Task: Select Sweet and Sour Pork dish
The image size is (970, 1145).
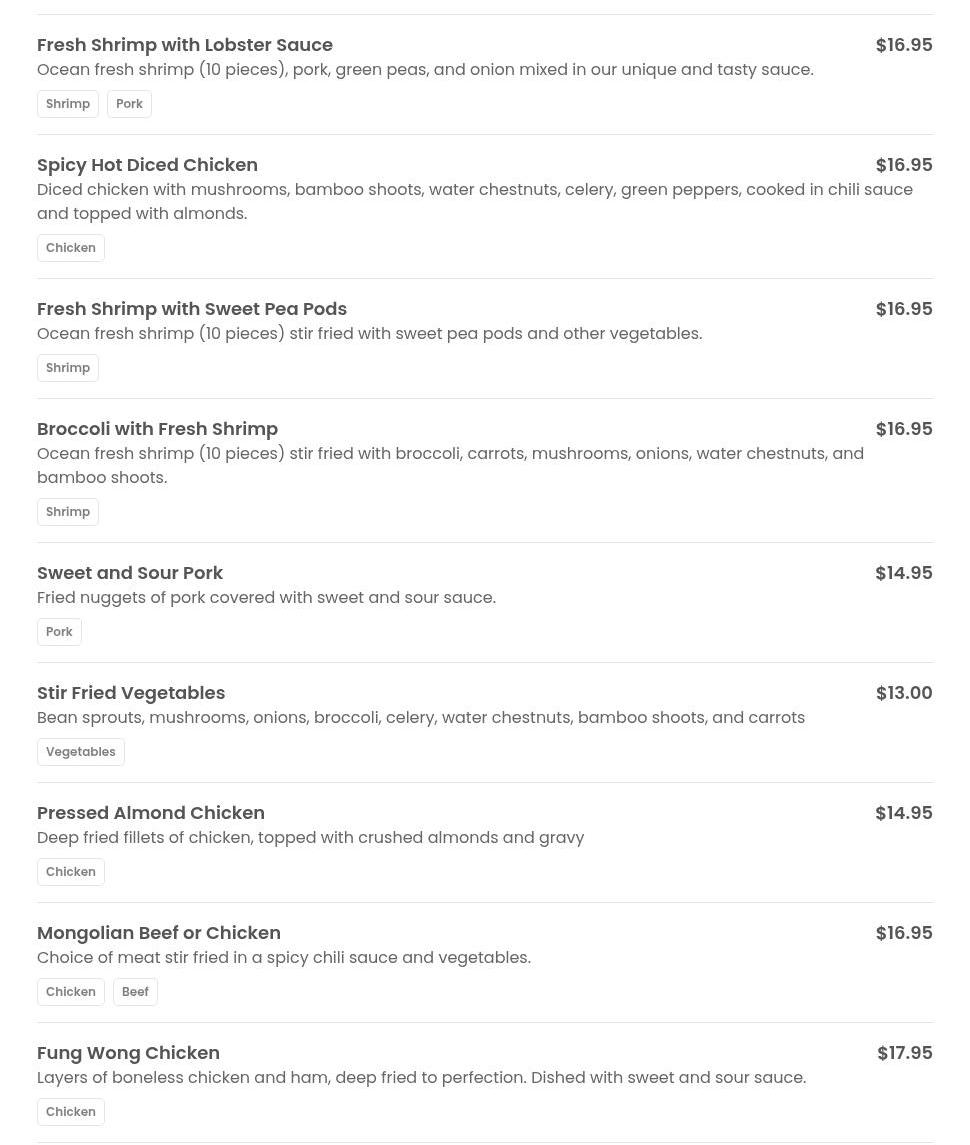Action: tap(130, 573)
